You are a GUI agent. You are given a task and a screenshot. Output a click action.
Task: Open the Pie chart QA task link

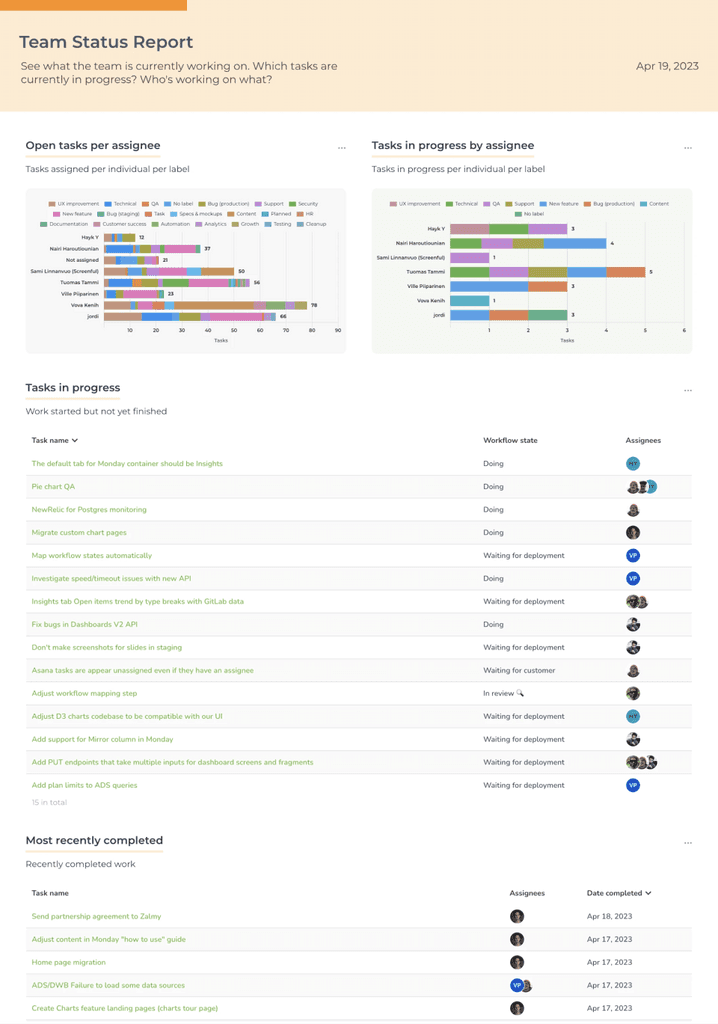click(x=55, y=486)
